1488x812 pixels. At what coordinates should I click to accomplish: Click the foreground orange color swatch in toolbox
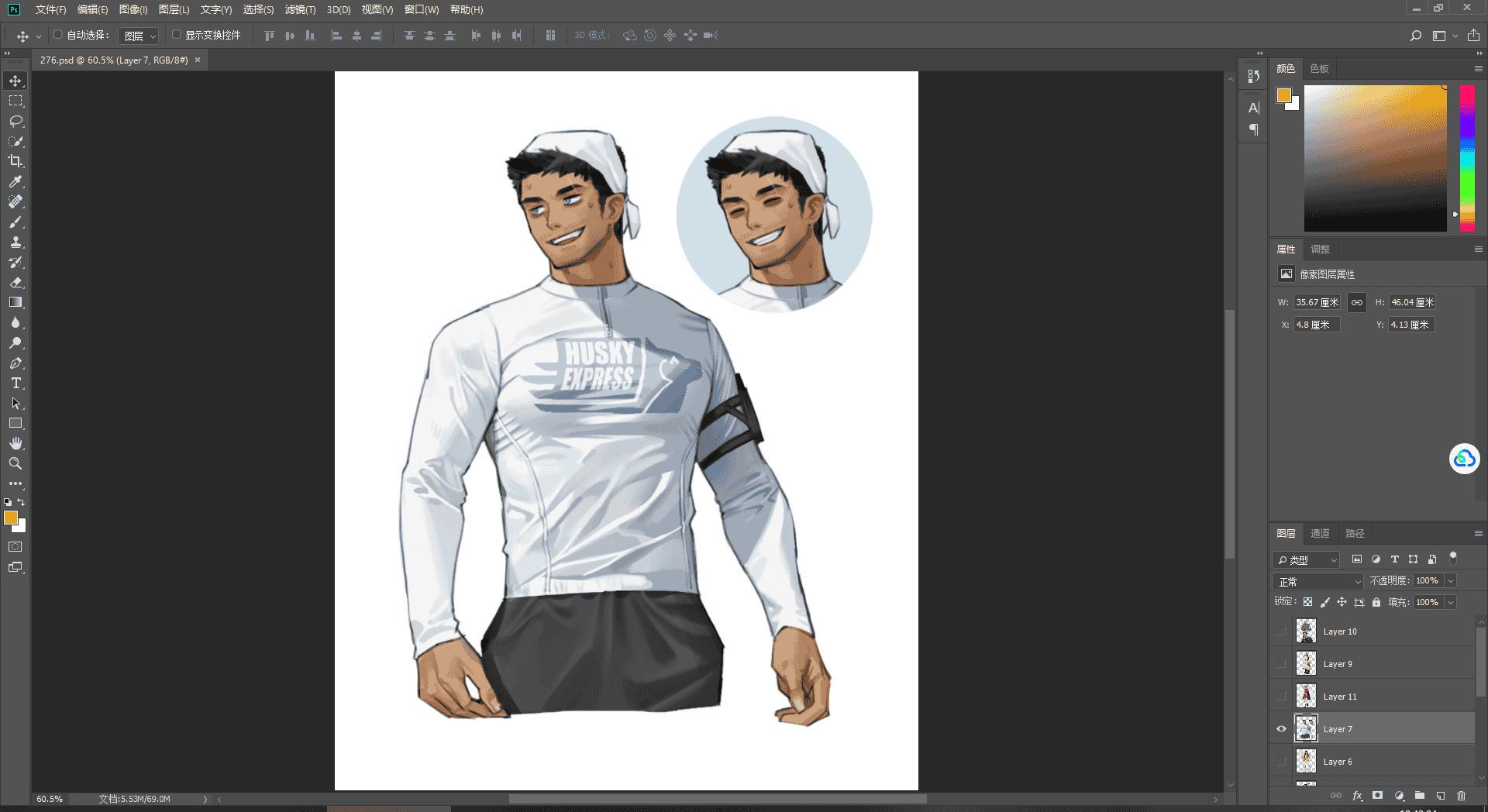click(11, 518)
